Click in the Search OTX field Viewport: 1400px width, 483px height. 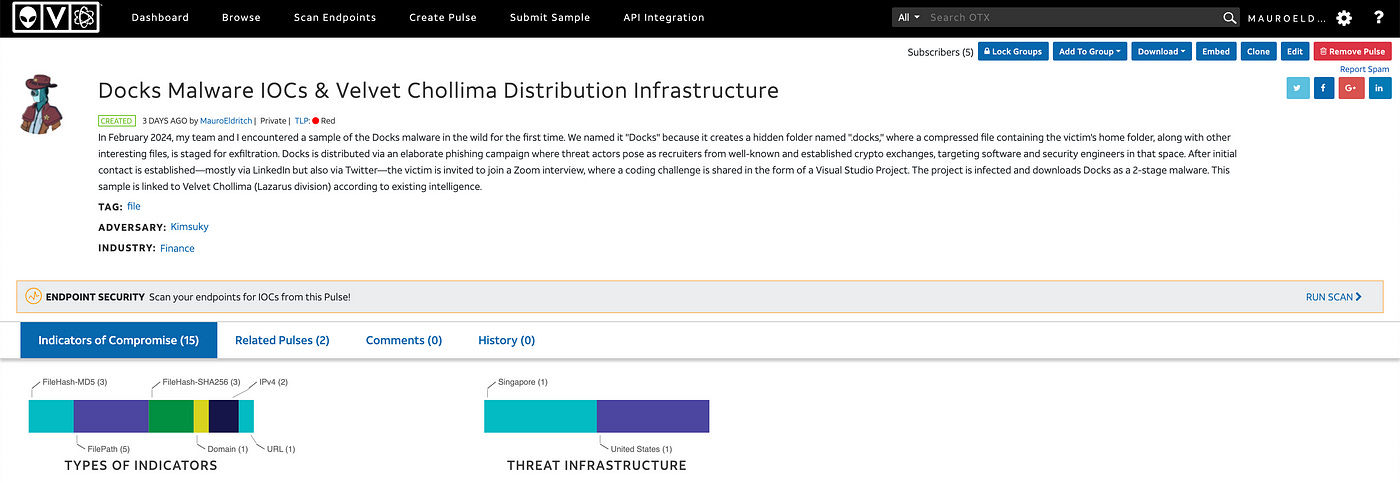click(x=1071, y=18)
